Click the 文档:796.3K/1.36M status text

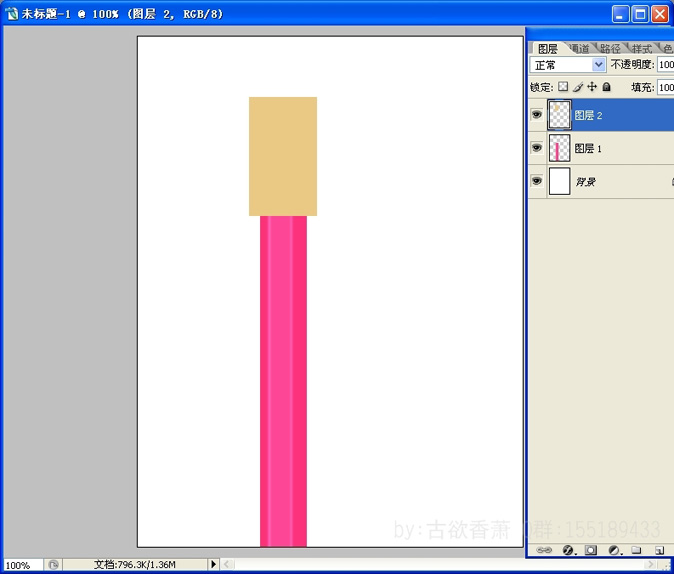135,564
